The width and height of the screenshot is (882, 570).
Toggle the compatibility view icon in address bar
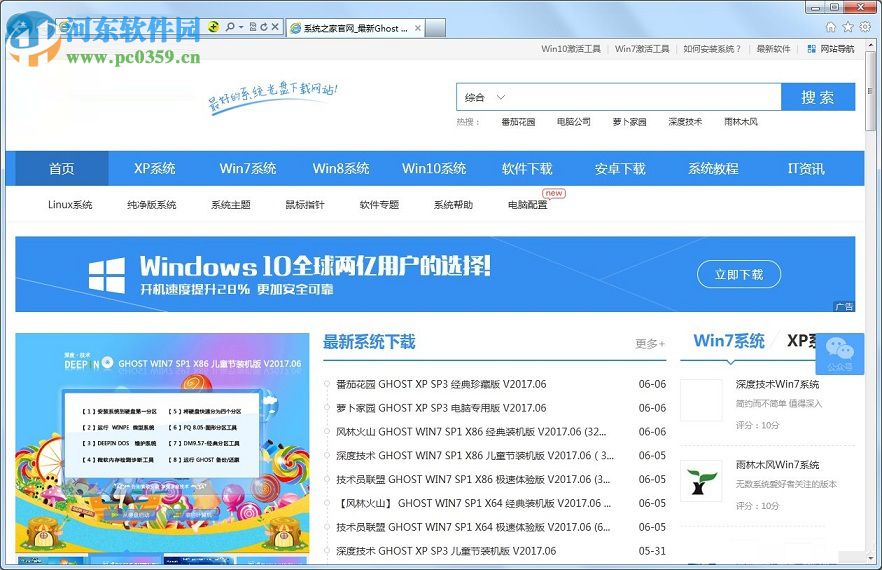pyautogui.click(x=253, y=26)
